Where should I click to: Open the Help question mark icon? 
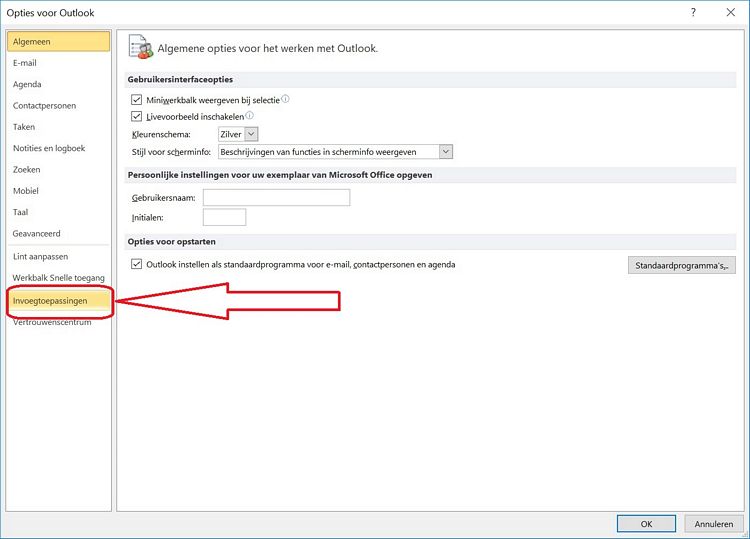[693, 12]
